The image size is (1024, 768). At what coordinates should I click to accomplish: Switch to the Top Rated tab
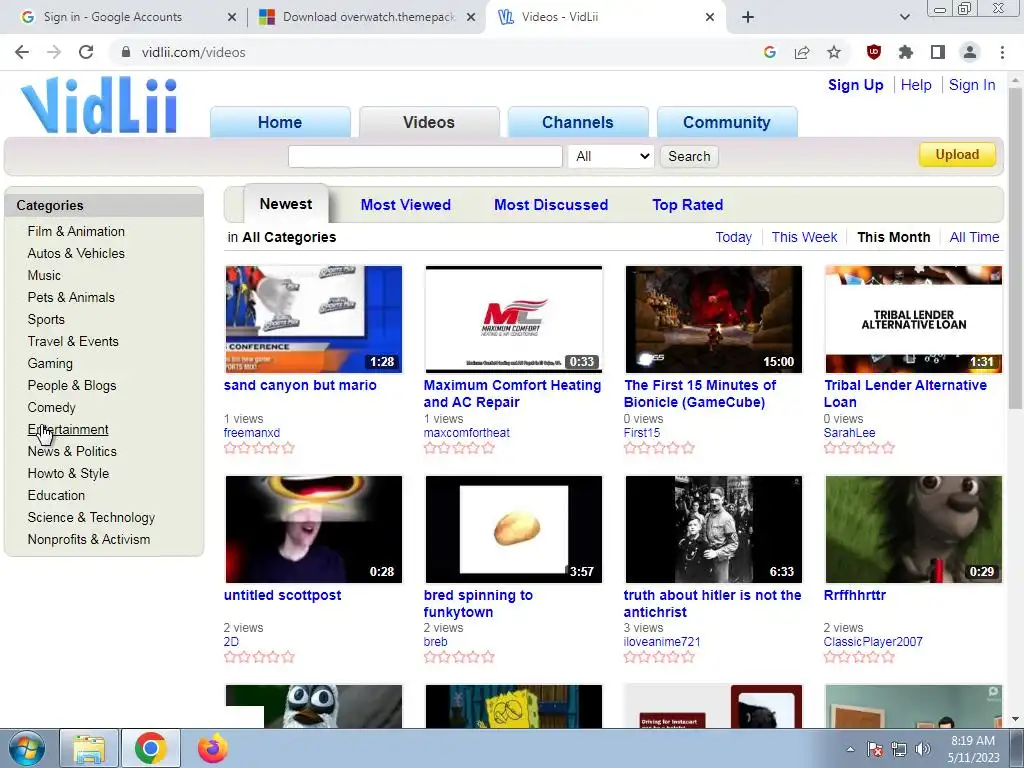click(x=688, y=204)
